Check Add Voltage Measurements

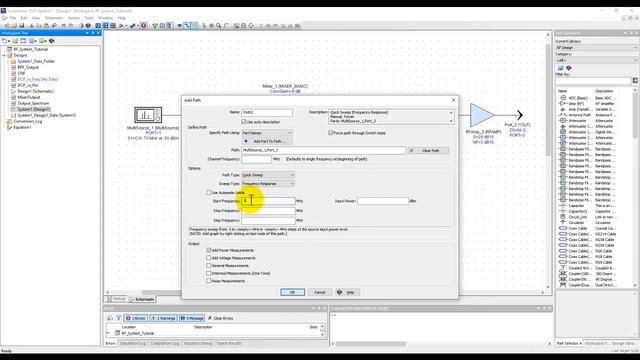tap(209, 258)
